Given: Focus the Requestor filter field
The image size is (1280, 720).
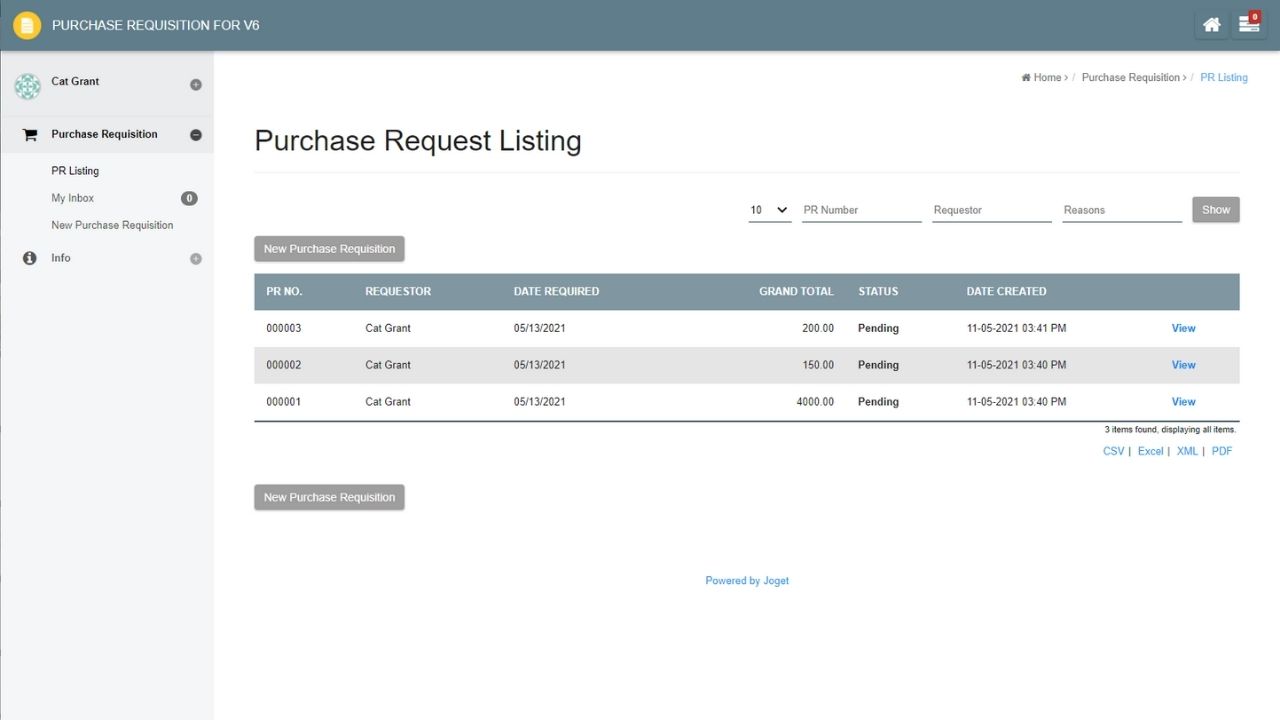Looking at the screenshot, I should pos(991,210).
